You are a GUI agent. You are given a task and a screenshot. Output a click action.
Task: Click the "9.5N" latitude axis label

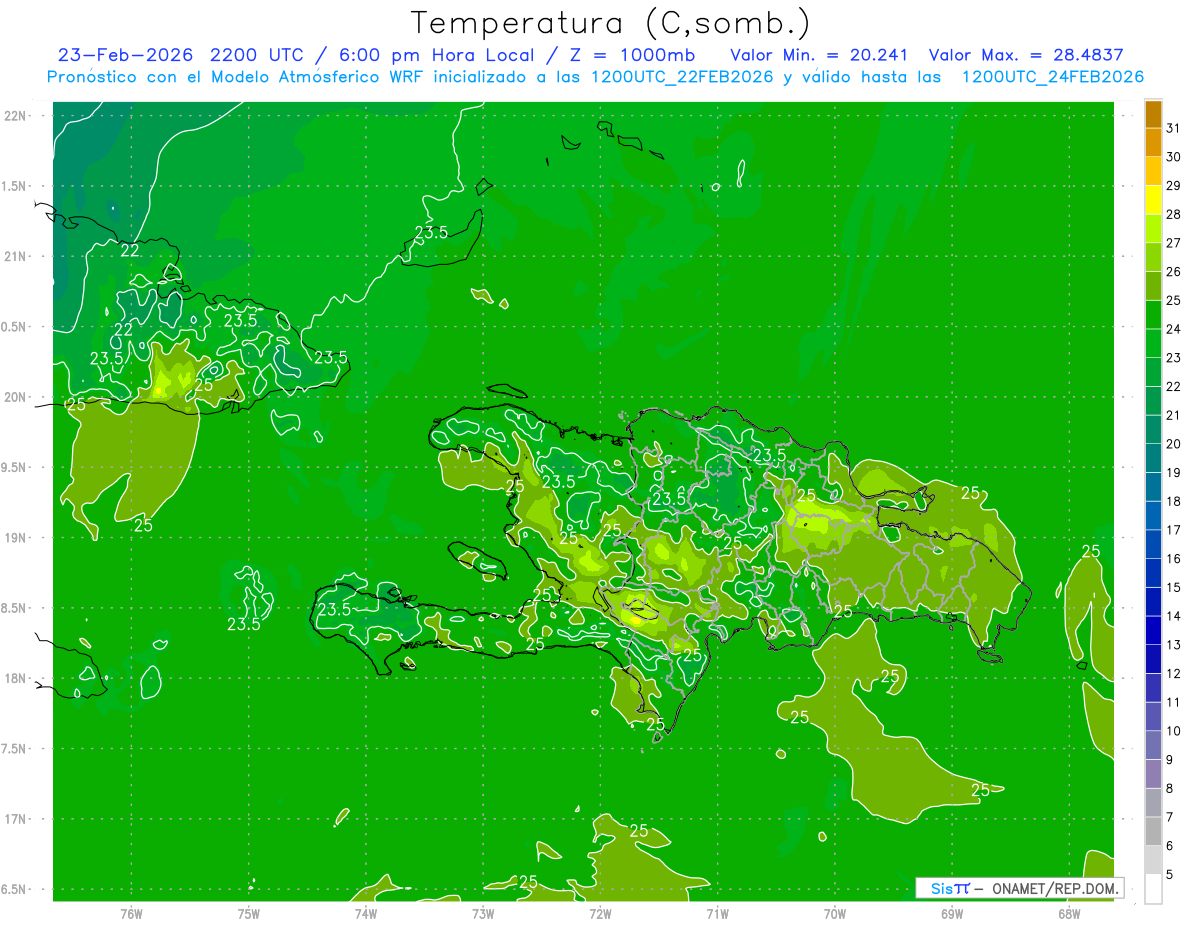pos(15,467)
